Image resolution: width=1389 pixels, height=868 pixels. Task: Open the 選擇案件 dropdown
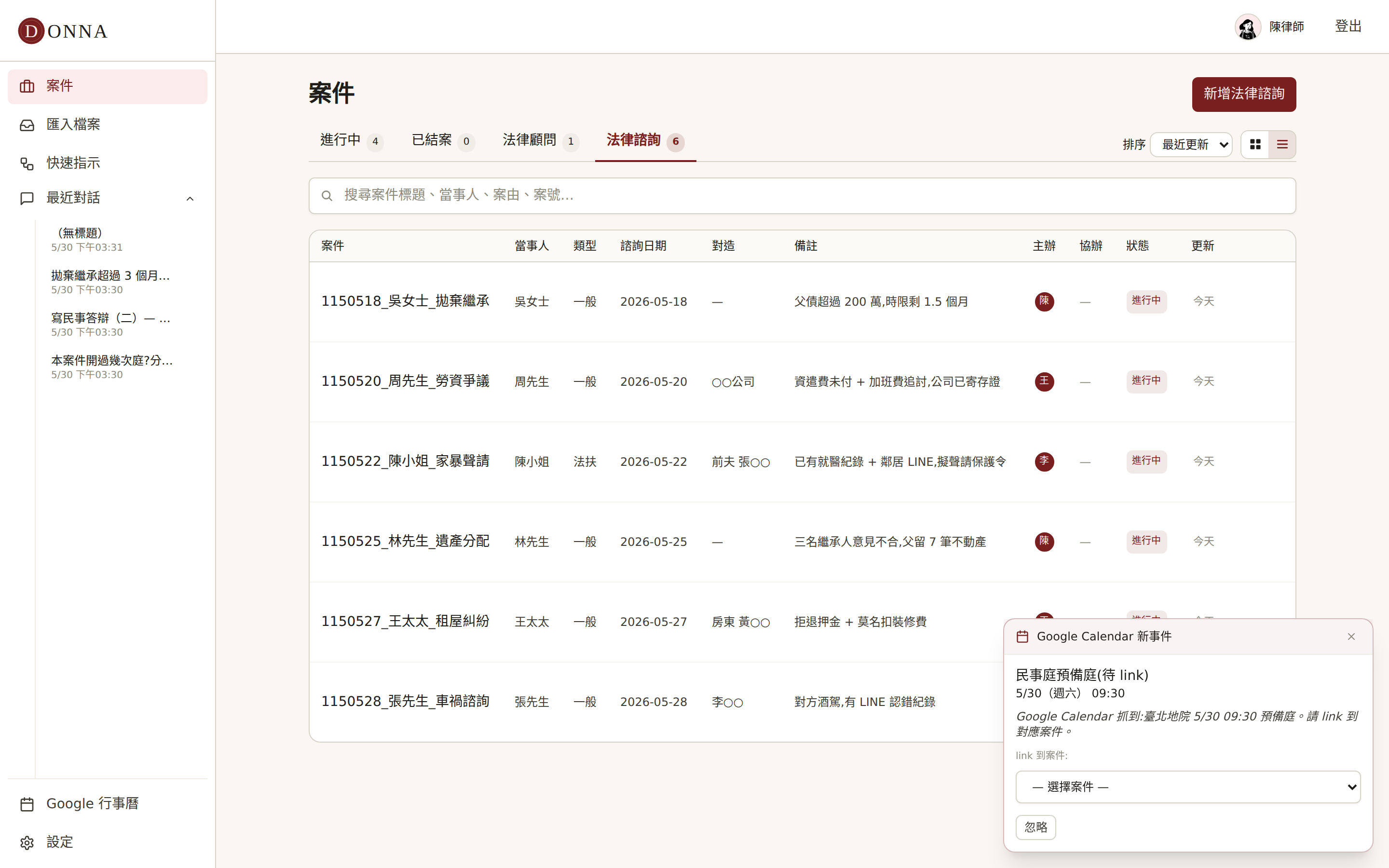click(1188, 787)
